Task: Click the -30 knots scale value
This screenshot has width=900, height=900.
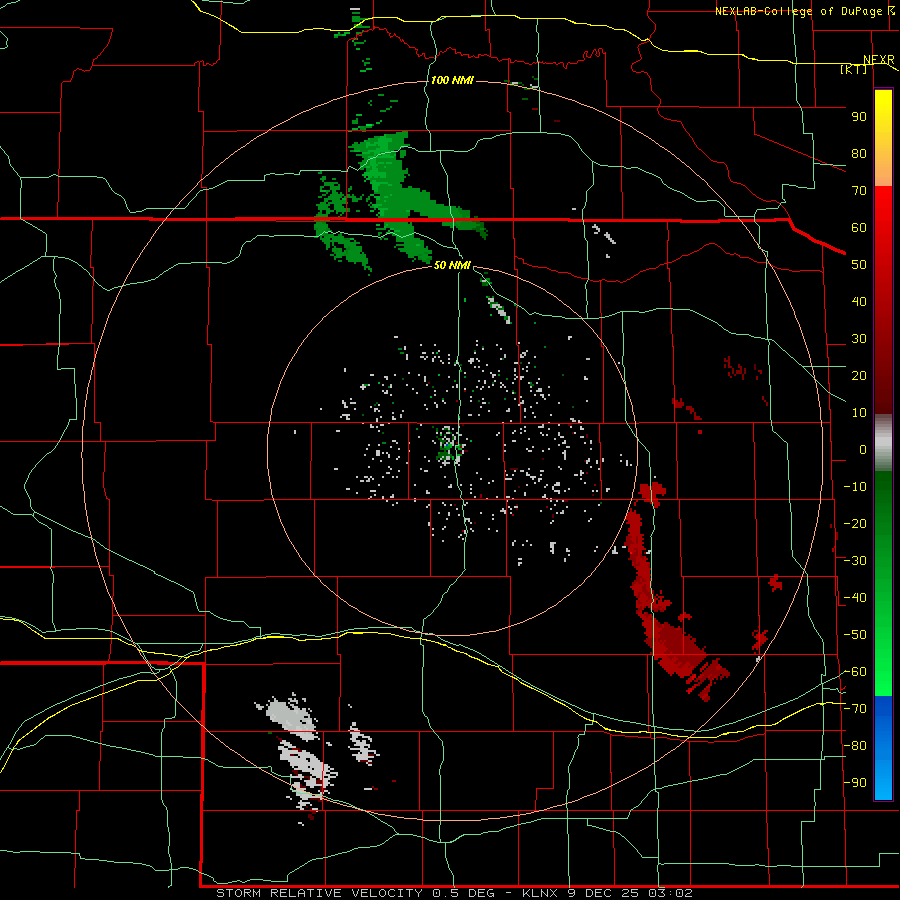Action: 855,561
